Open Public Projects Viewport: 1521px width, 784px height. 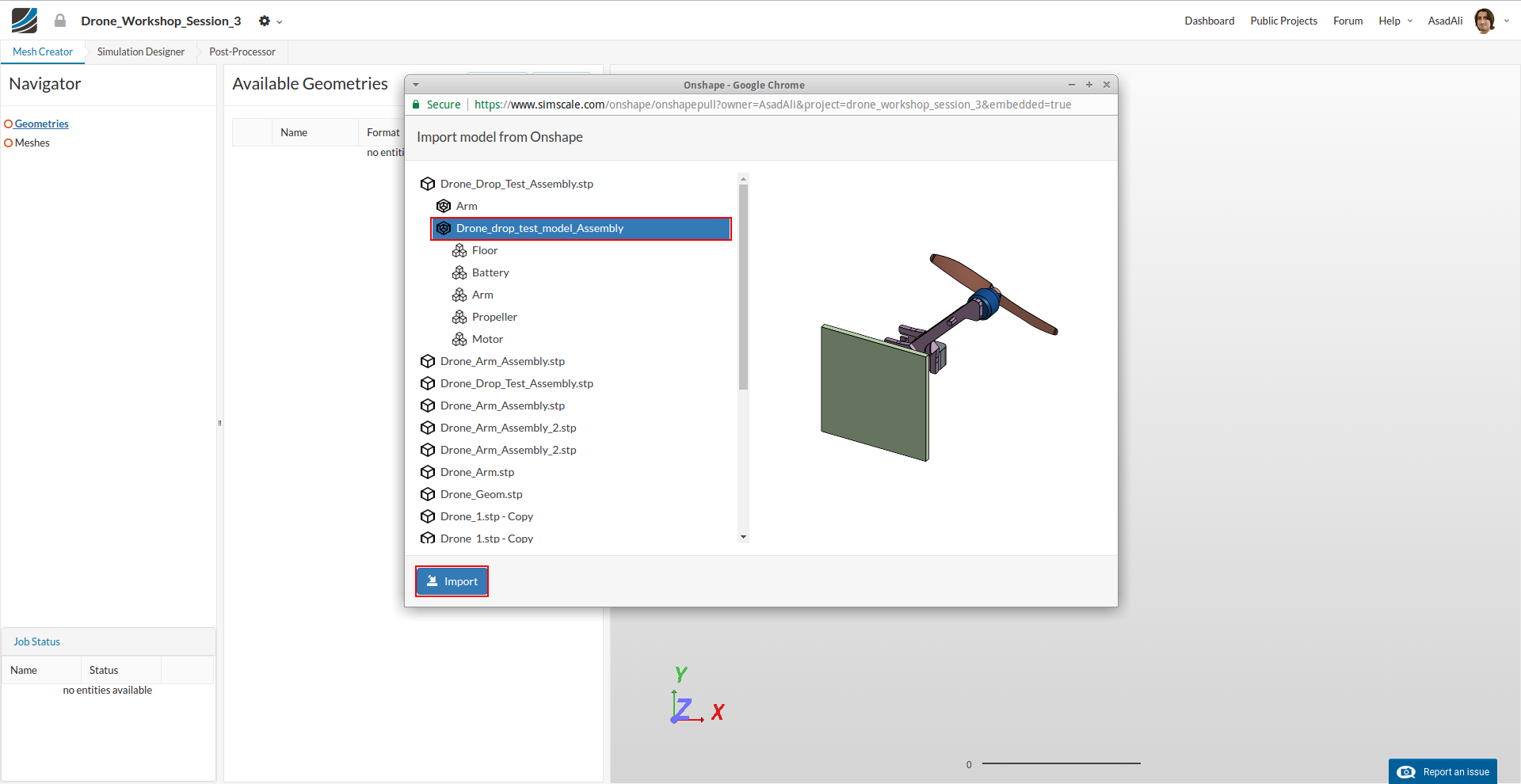pos(1283,21)
